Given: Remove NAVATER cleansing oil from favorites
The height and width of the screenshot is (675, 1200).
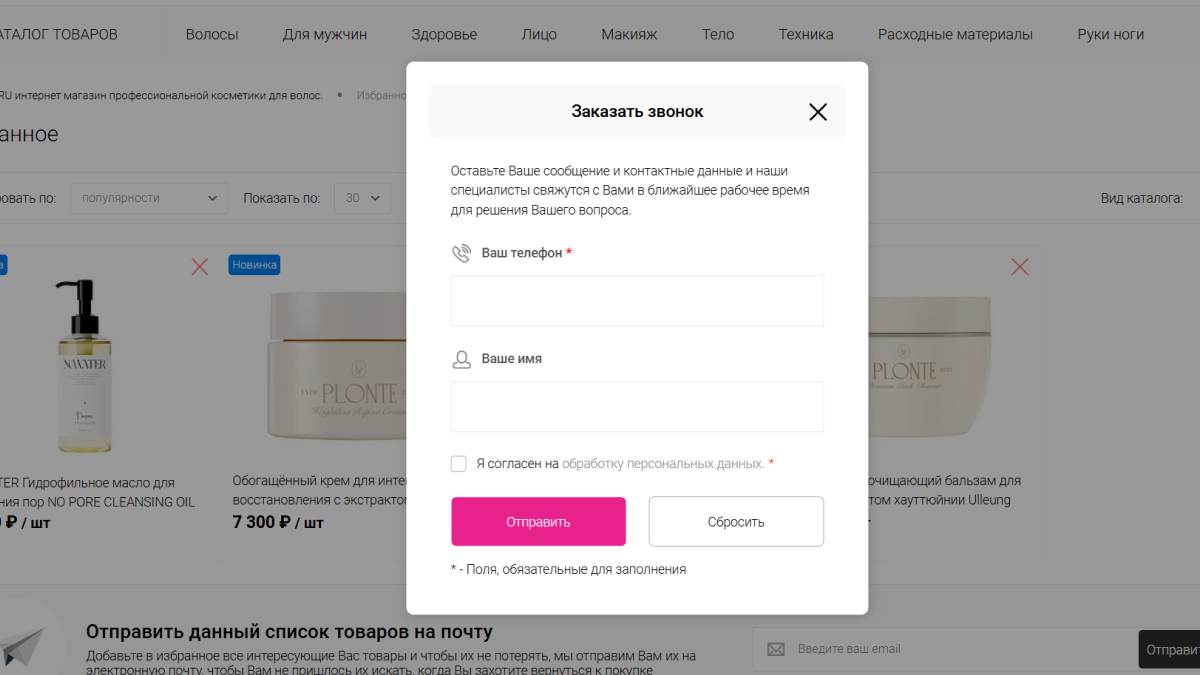Looking at the screenshot, I should point(200,266).
